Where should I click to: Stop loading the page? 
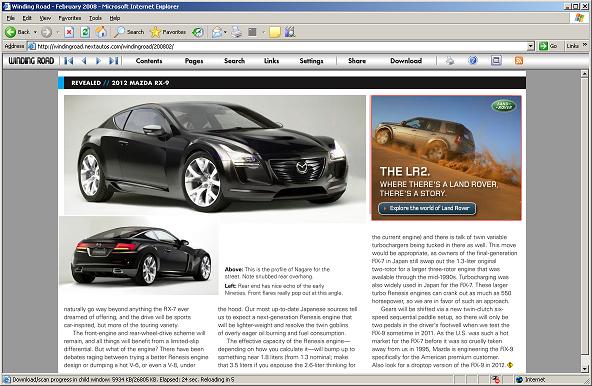click(69, 32)
